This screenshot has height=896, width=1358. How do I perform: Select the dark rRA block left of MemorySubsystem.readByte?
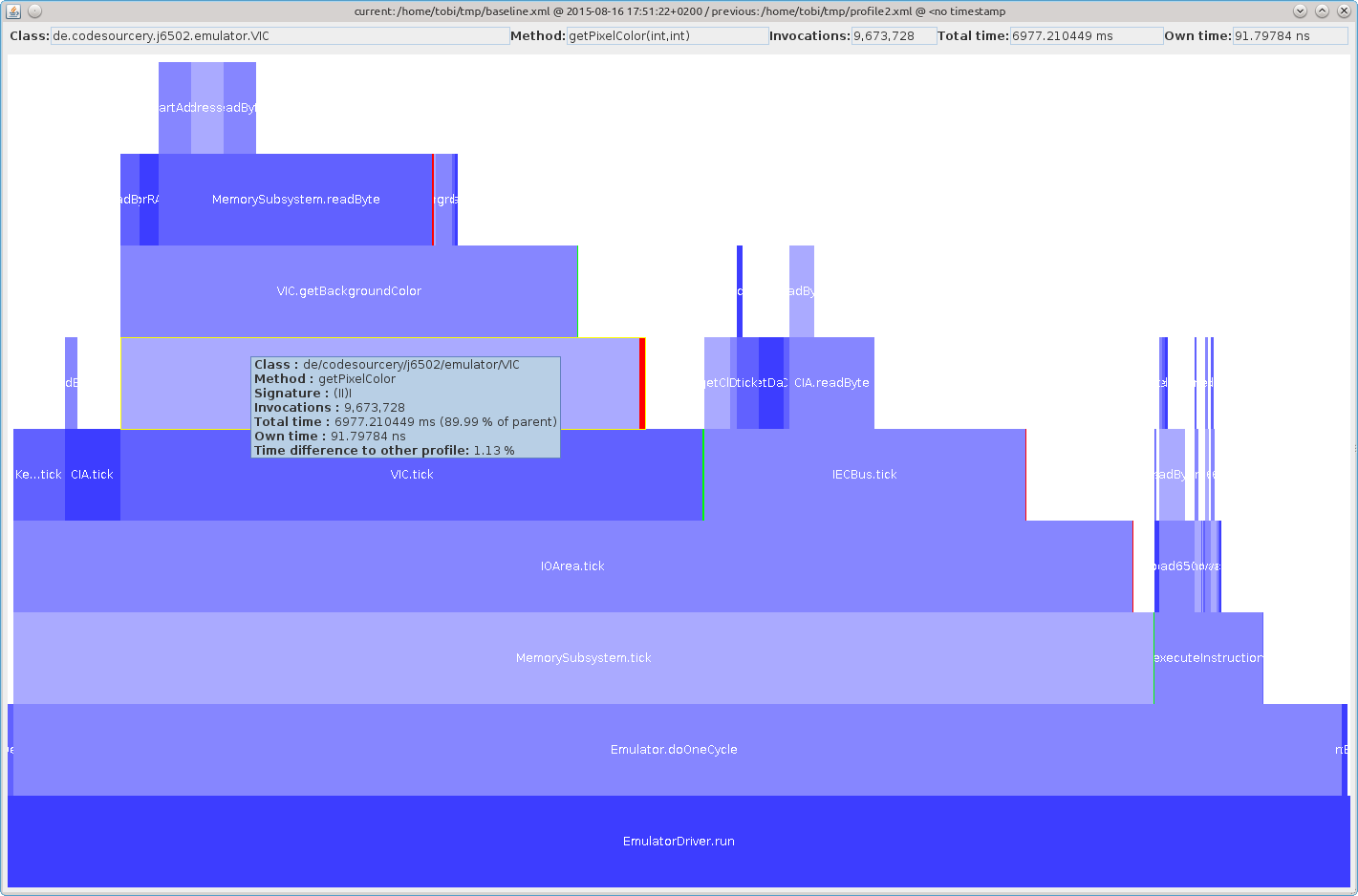click(149, 200)
